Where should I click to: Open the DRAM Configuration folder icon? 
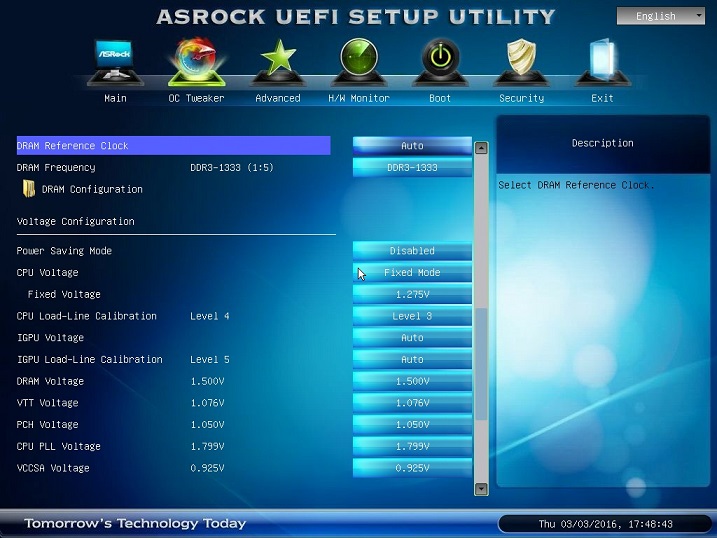pyautogui.click(x=29, y=188)
